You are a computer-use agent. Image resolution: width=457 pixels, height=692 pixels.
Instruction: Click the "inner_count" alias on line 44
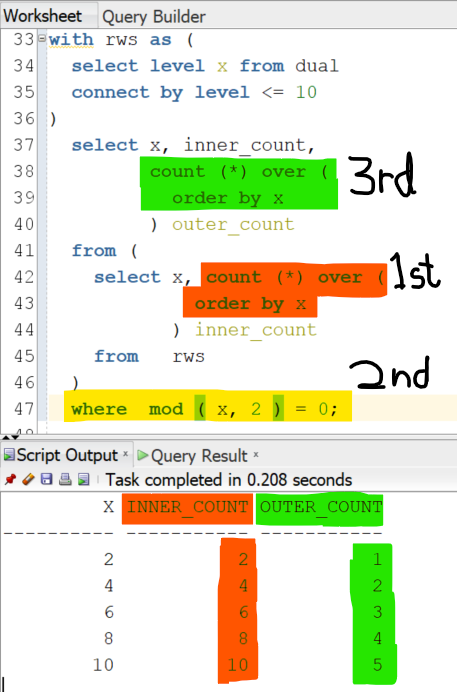point(256,330)
